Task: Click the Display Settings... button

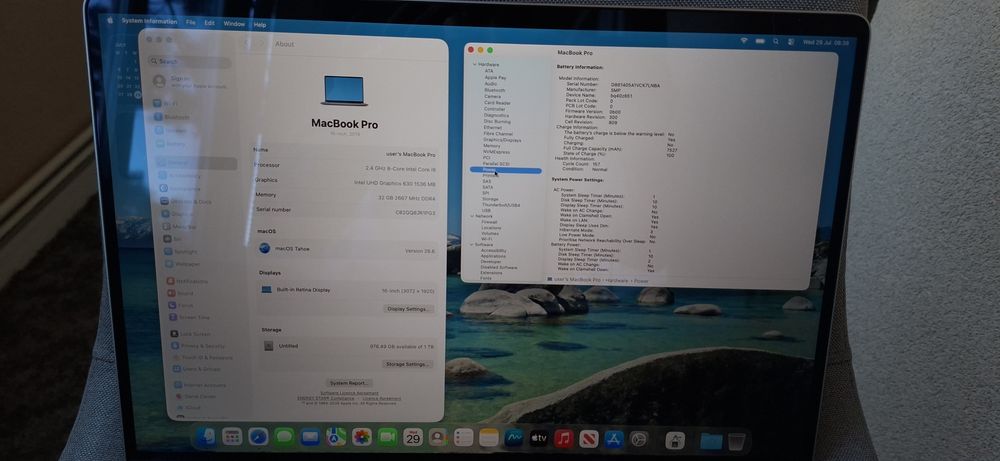Action: (408, 309)
